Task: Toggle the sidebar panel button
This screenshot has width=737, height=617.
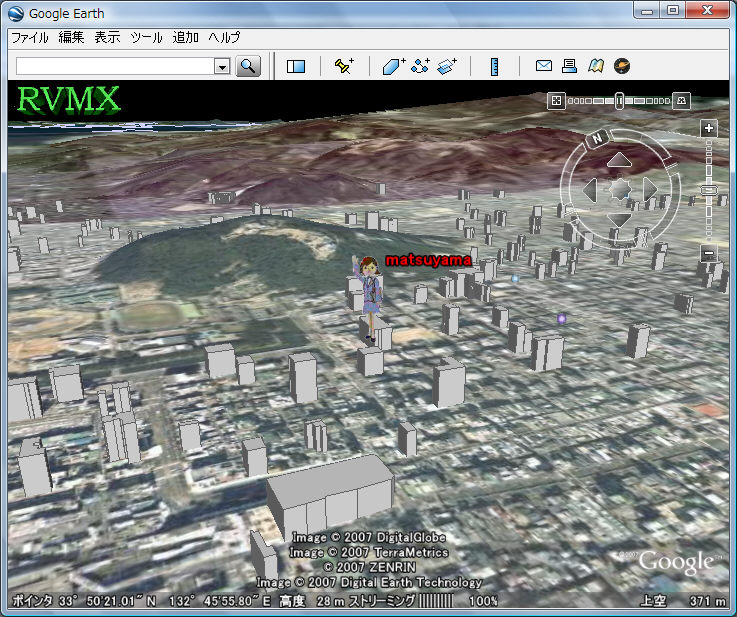Action: (295, 66)
